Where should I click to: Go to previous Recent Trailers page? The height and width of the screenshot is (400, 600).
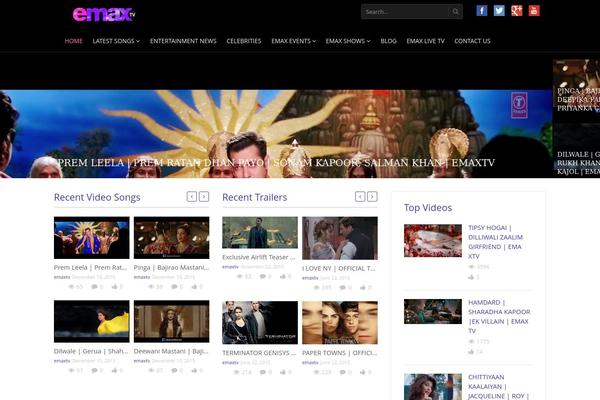pyautogui.click(x=360, y=197)
